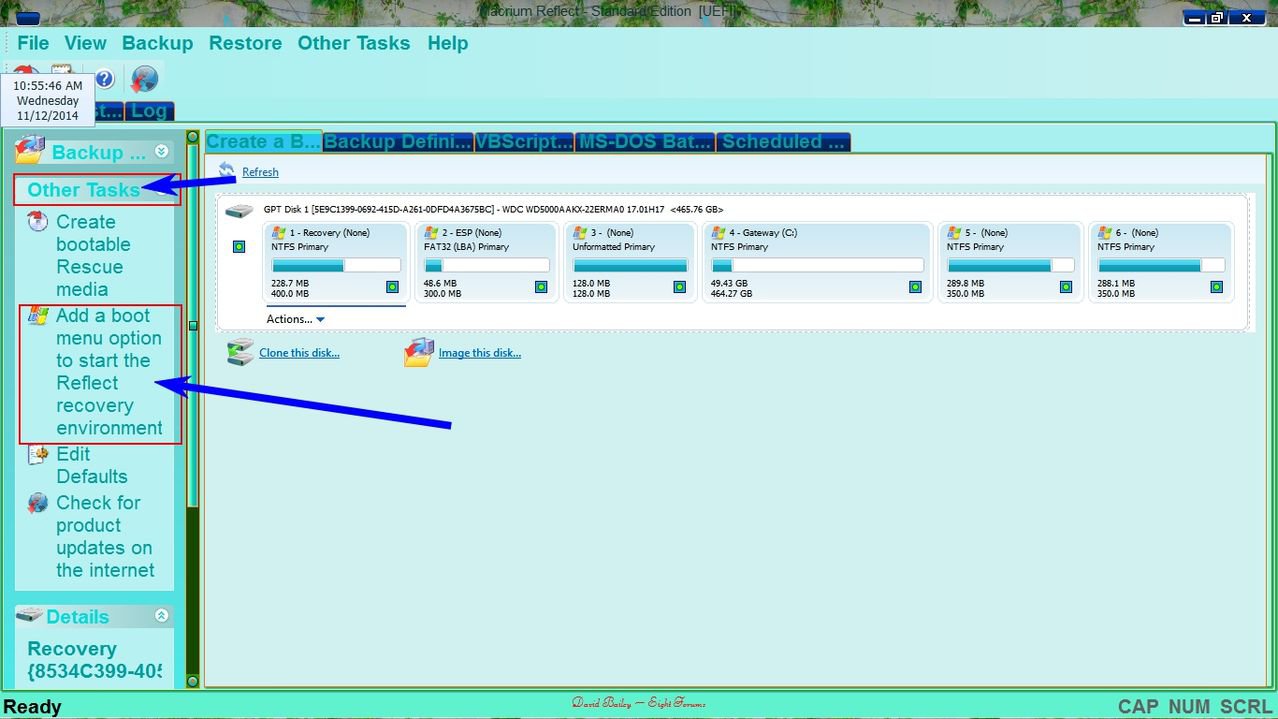Viewport: 1278px width, 719px height.
Task: Click usage bar of 1 - Recovery partition
Action: point(336,266)
